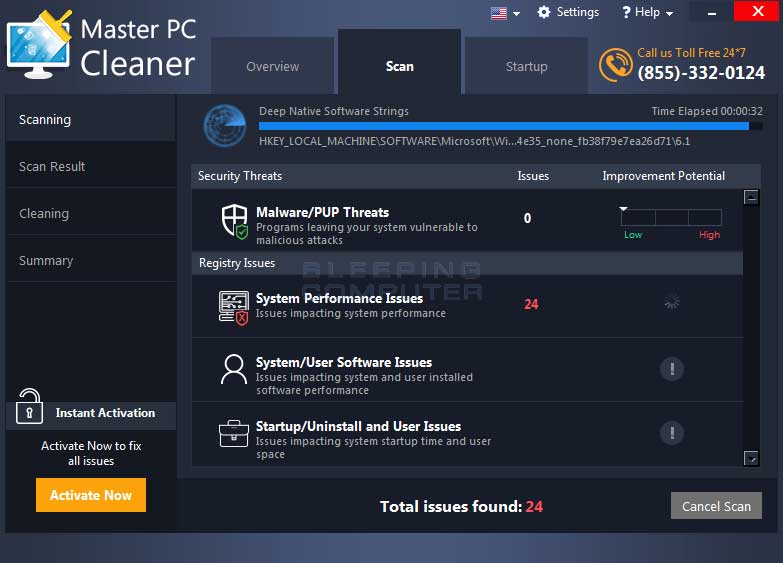Open Scan Result in the sidebar
Viewport: 783px width, 563px height.
click(91, 166)
